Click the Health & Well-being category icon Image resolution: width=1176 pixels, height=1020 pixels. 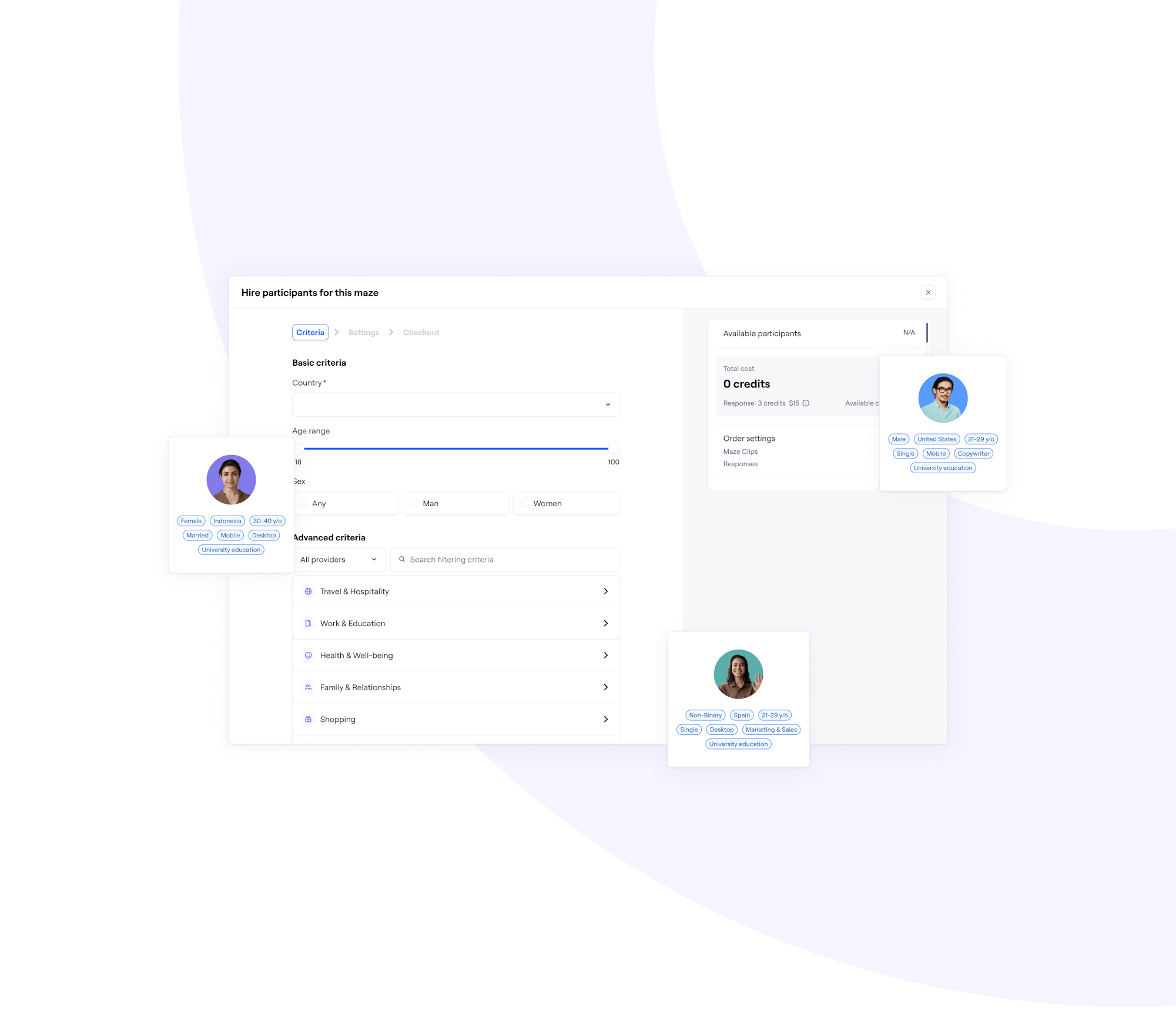click(x=307, y=655)
